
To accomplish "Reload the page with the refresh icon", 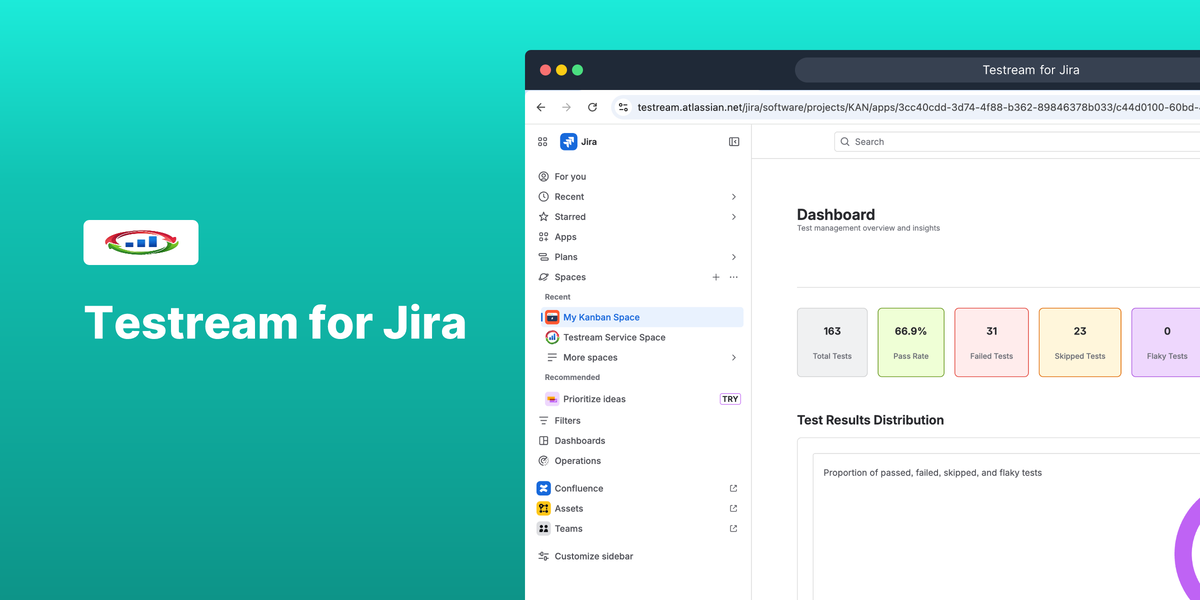I will [x=592, y=107].
